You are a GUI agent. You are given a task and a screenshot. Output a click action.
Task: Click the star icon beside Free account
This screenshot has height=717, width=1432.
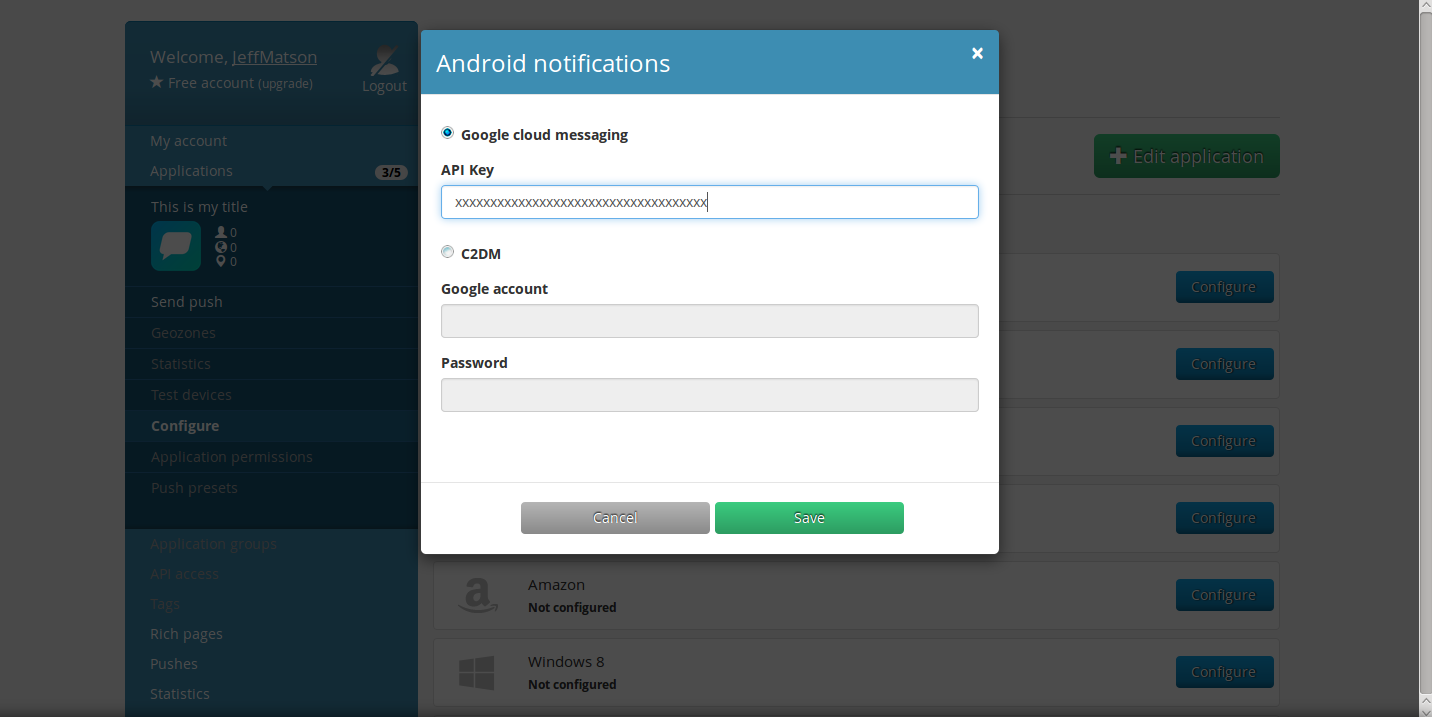point(156,82)
